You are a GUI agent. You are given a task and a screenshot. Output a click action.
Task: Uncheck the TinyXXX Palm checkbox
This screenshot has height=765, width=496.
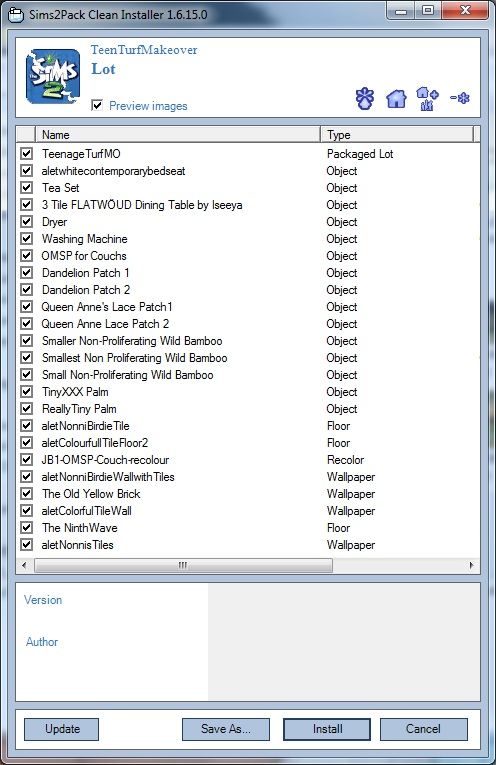coord(26,392)
